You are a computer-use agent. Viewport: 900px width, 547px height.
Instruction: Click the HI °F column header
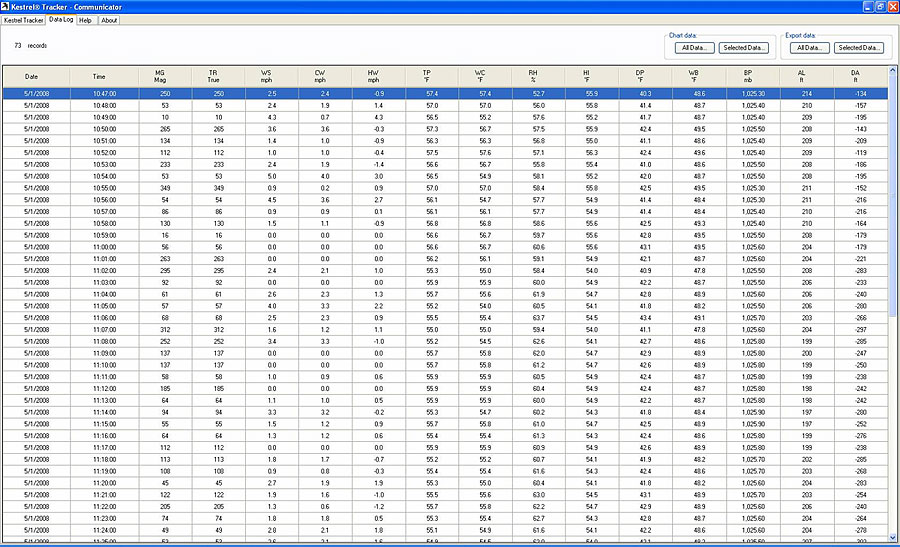coord(592,76)
